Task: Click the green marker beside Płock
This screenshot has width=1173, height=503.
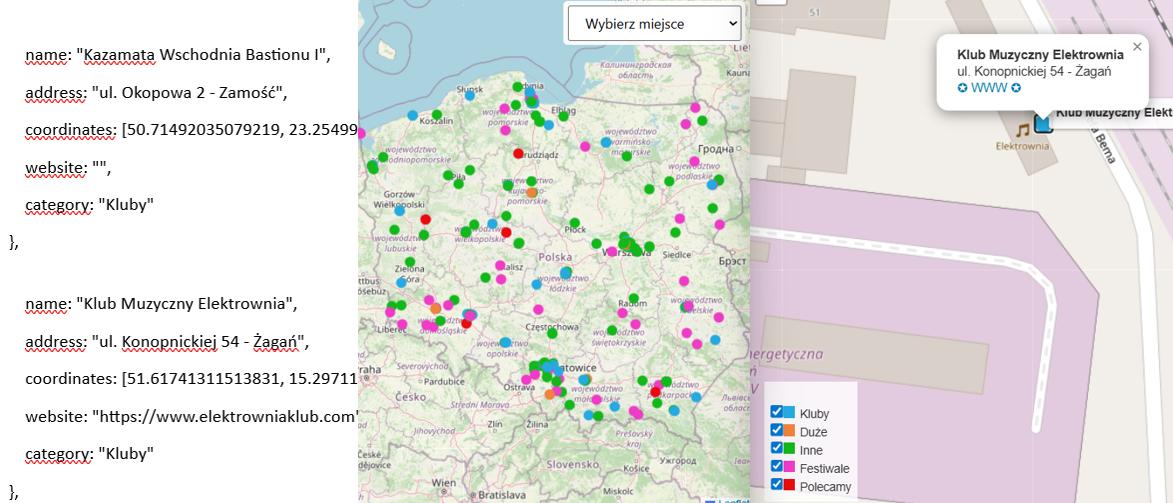Action: tap(575, 223)
